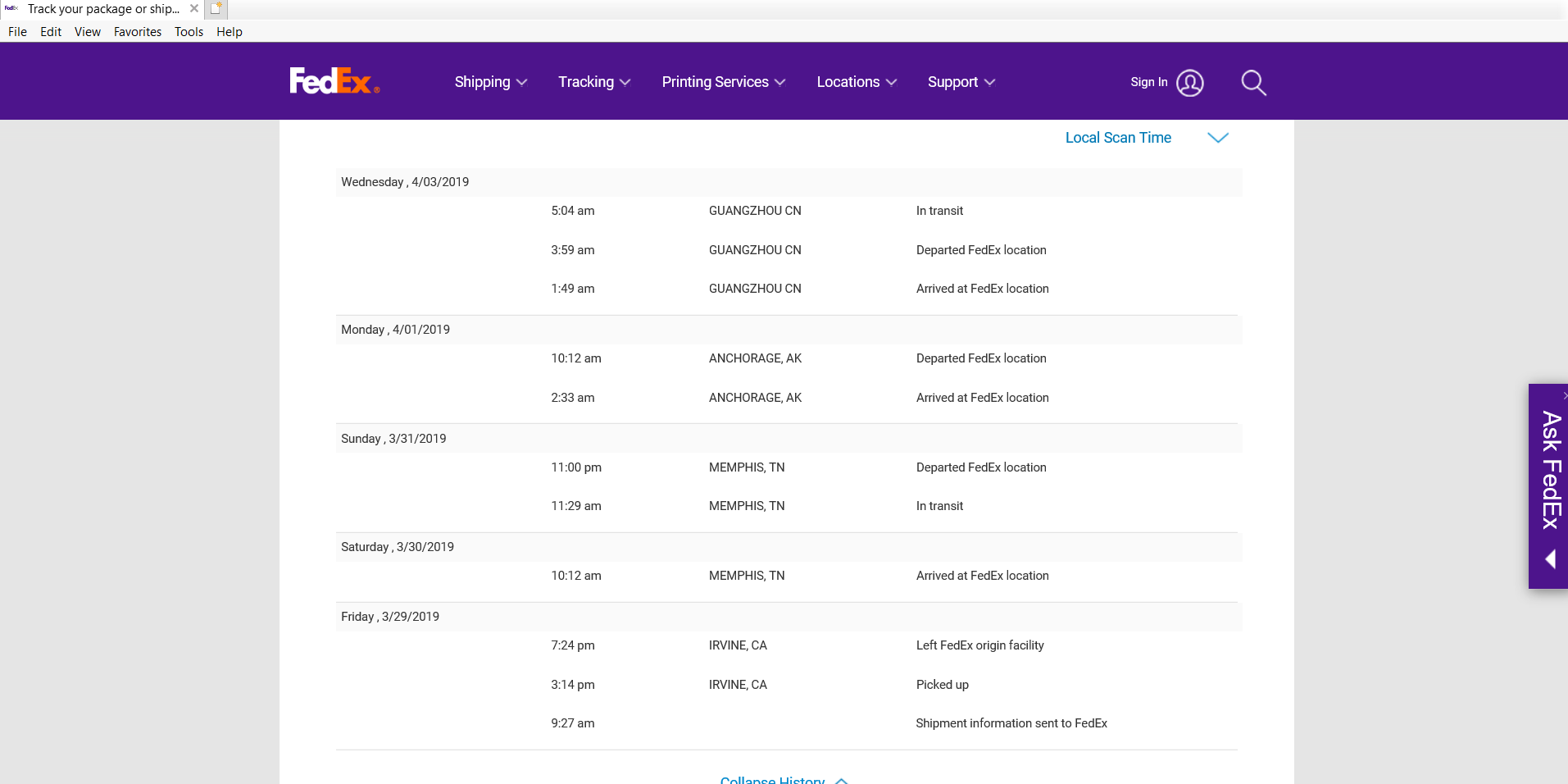The width and height of the screenshot is (1568, 784).
Task: Open the Favorites menu
Action: (x=138, y=32)
